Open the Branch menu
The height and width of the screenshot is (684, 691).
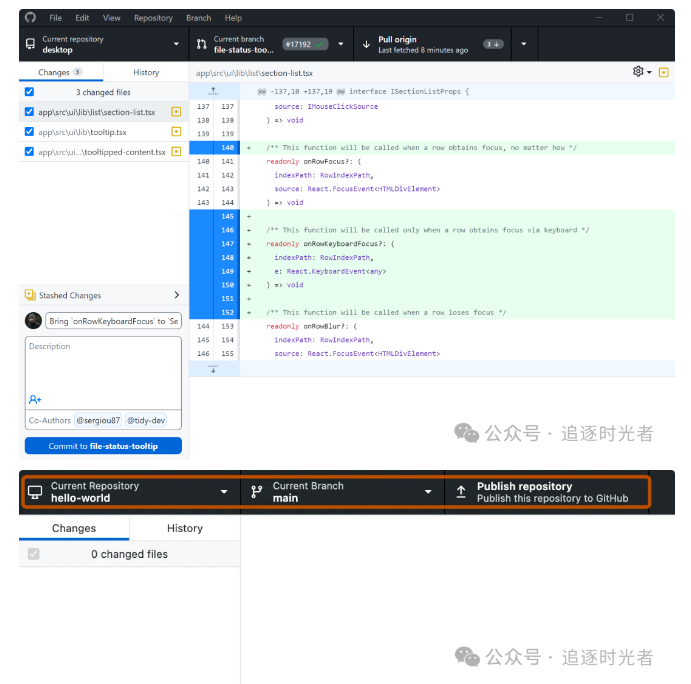pos(199,18)
